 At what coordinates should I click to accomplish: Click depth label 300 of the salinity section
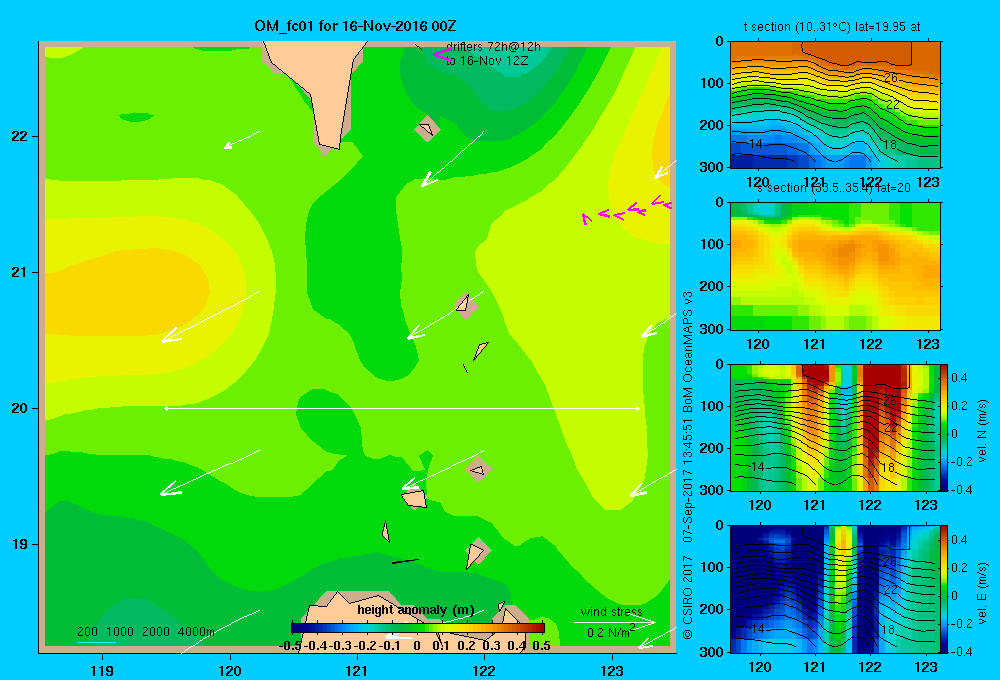712,329
